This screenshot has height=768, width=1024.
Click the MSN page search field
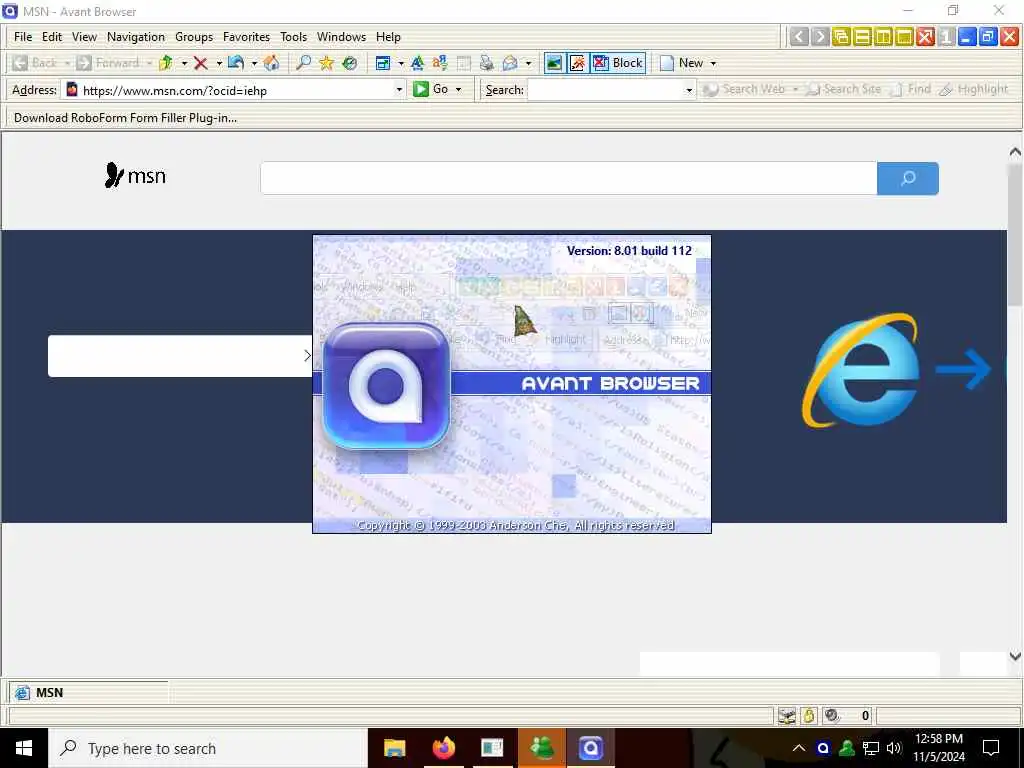(x=568, y=178)
